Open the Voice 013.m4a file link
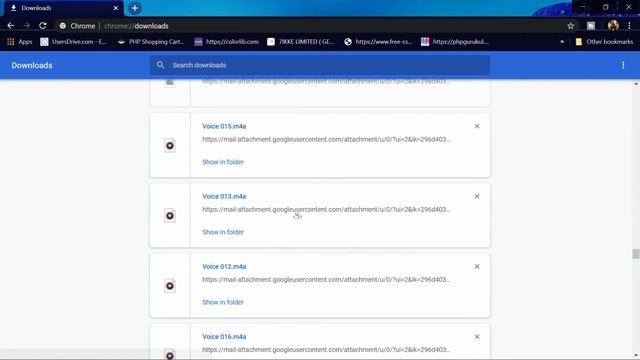The image size is (640, 360). coord(224,196)
